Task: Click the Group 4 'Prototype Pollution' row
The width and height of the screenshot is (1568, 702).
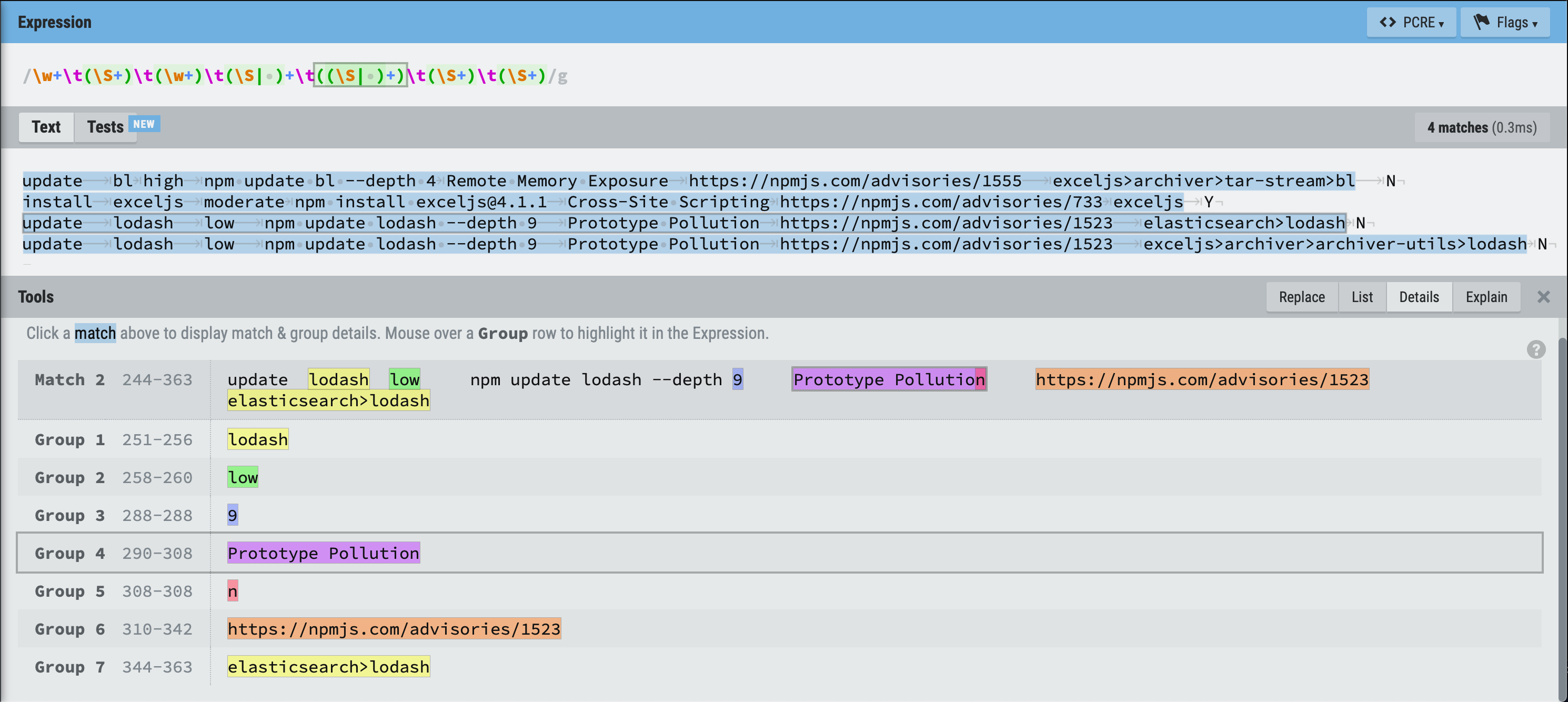Action: [779, 553]
